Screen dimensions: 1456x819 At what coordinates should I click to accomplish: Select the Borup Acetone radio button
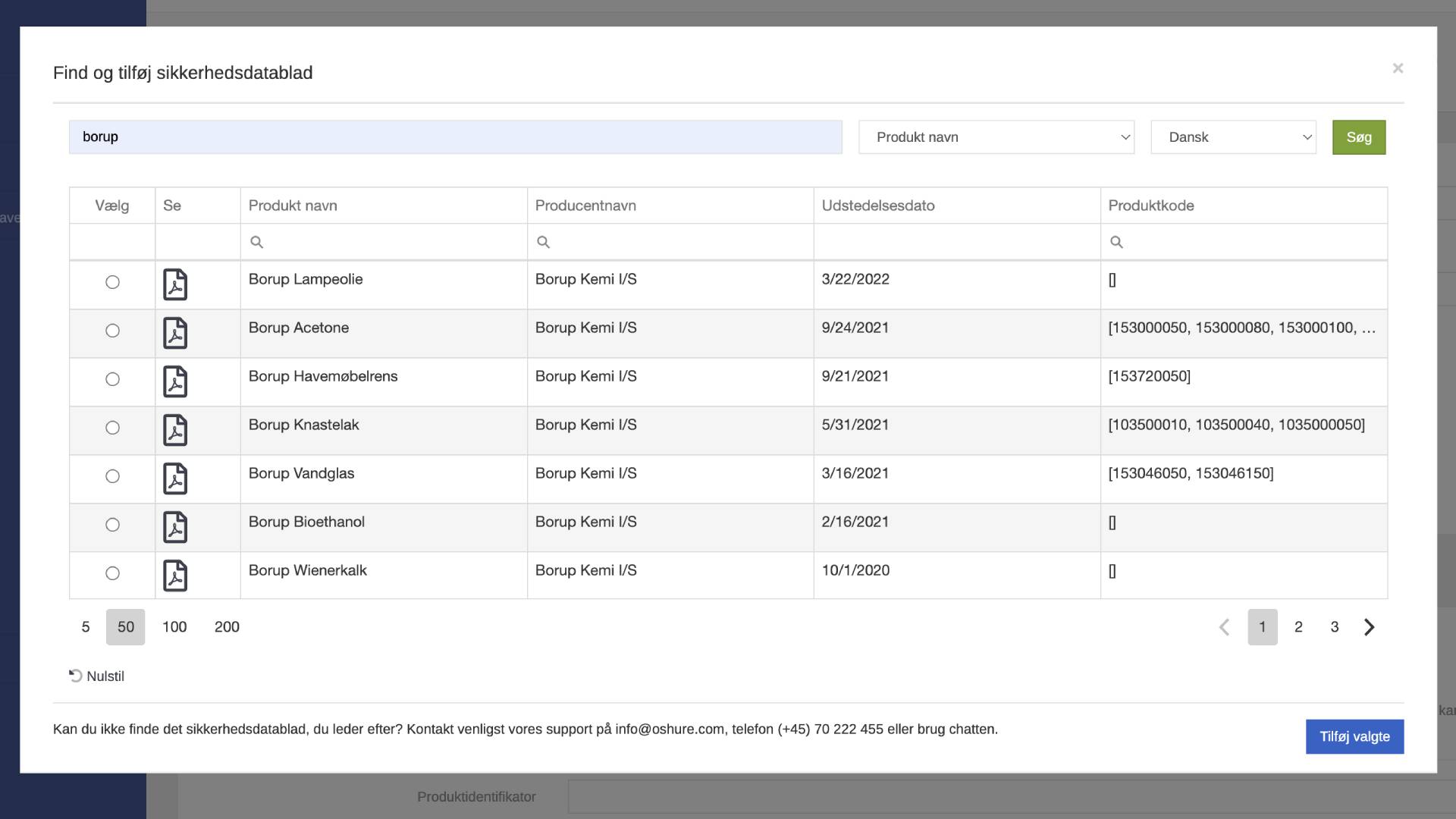coord(112,331)
